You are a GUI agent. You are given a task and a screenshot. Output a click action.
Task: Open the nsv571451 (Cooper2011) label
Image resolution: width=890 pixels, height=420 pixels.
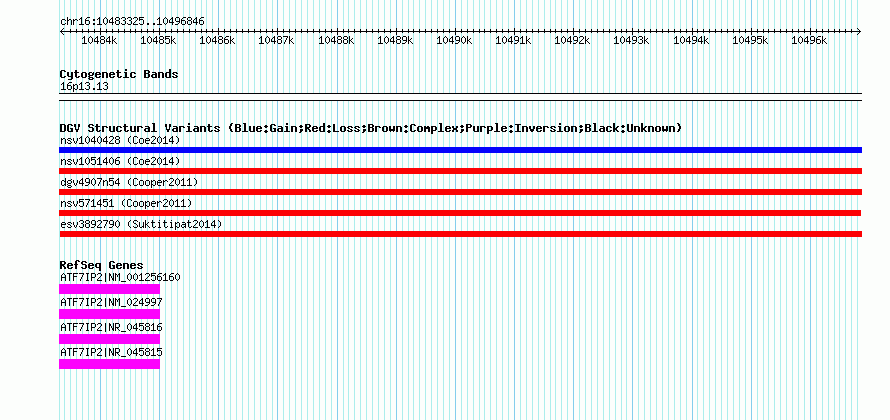tap(126, 203)
